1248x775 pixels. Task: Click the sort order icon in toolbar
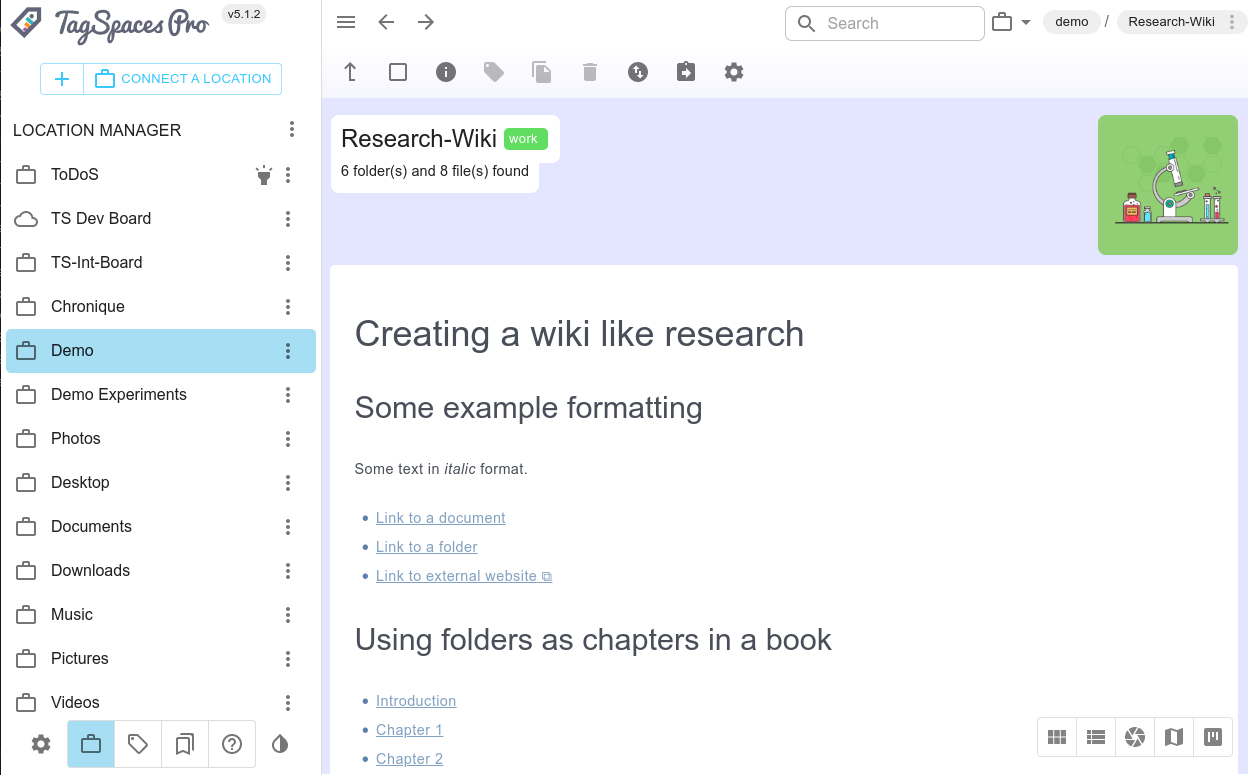click(x=638, y=72)
